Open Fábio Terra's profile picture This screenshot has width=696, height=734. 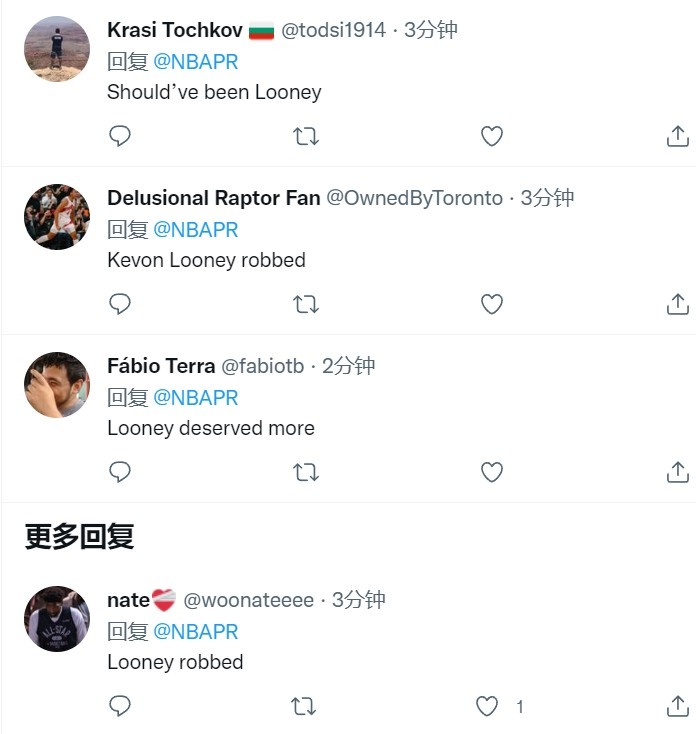(57, 385)
